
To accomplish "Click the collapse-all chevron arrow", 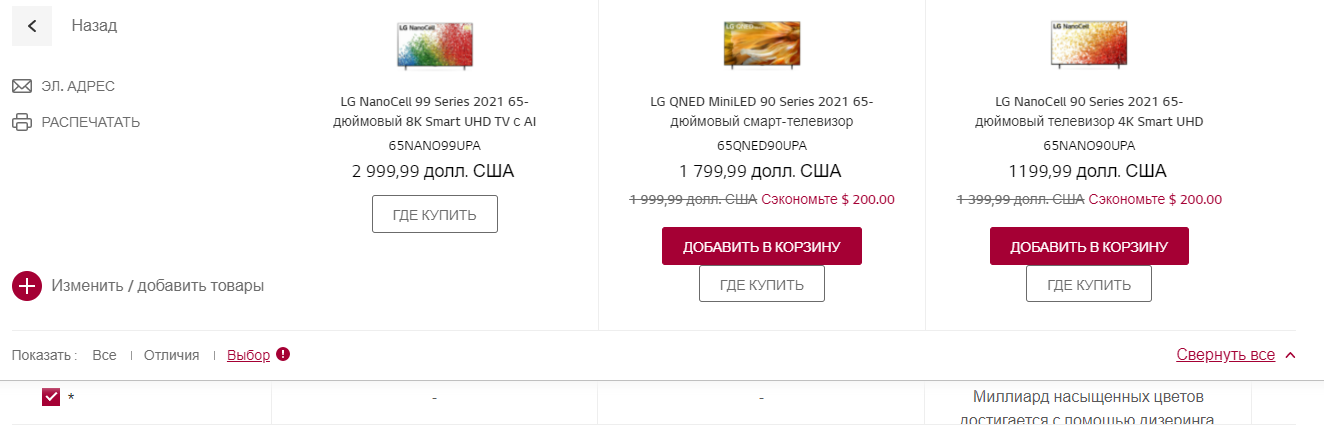I will (1290, 355).
